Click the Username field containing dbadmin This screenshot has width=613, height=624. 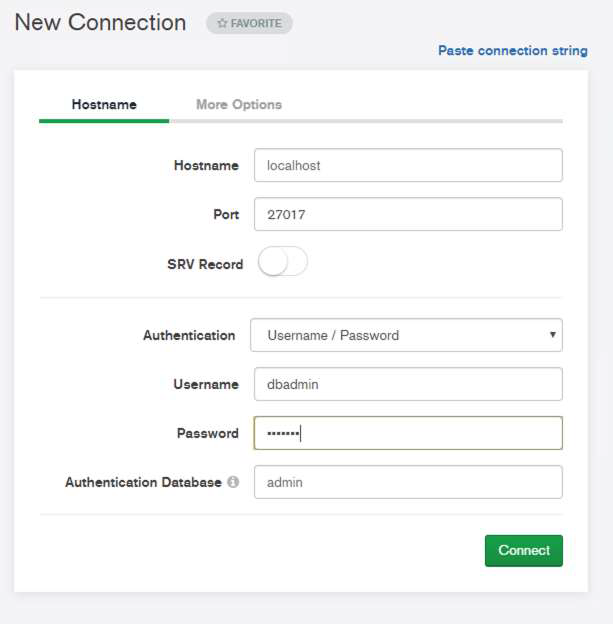(408, 384)
